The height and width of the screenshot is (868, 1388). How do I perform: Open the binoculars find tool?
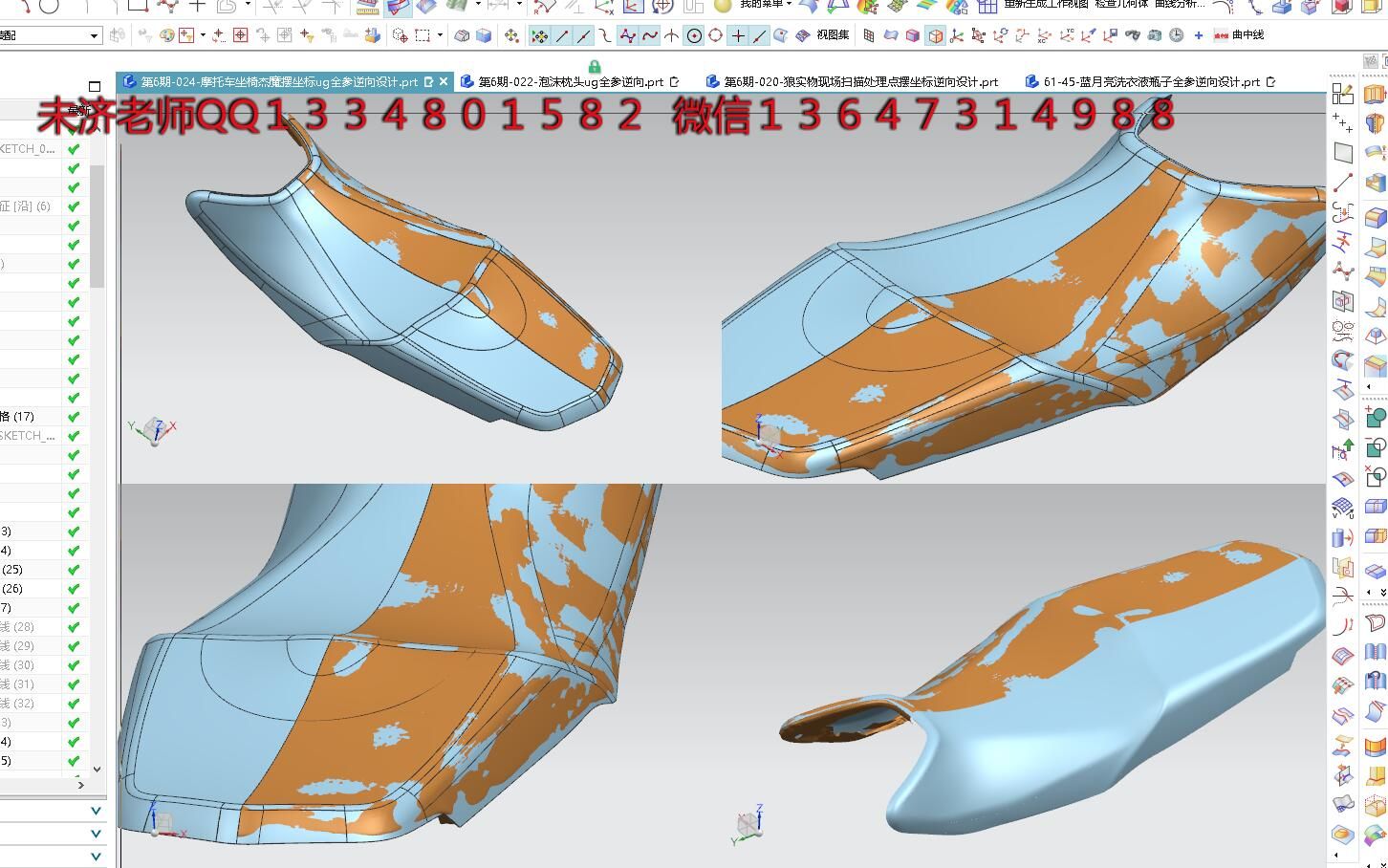click(x=1133, y=35)
